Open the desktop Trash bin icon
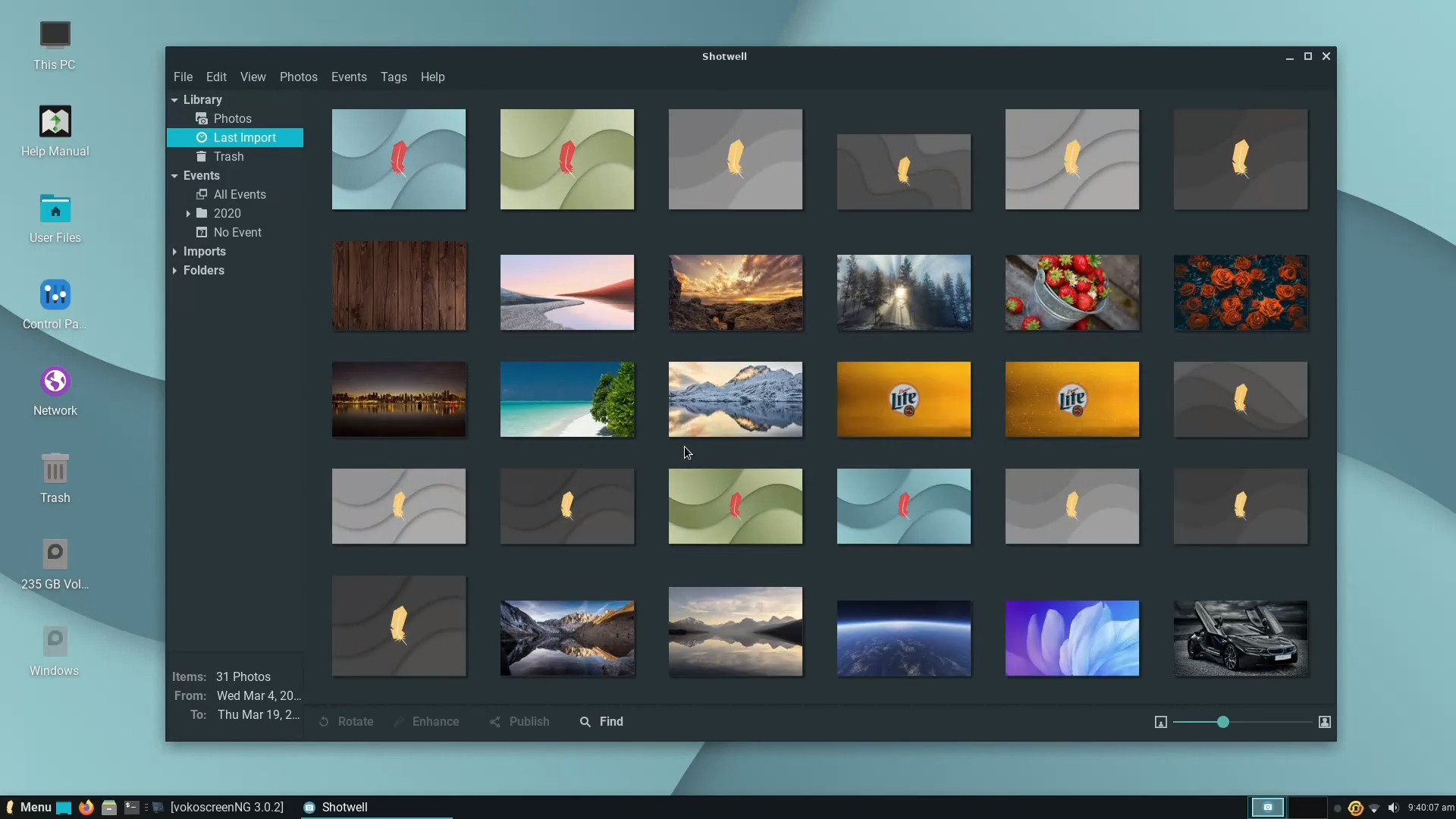Image resolution: width=1456 pixels, height=819 pixels. tap(55, 478)
